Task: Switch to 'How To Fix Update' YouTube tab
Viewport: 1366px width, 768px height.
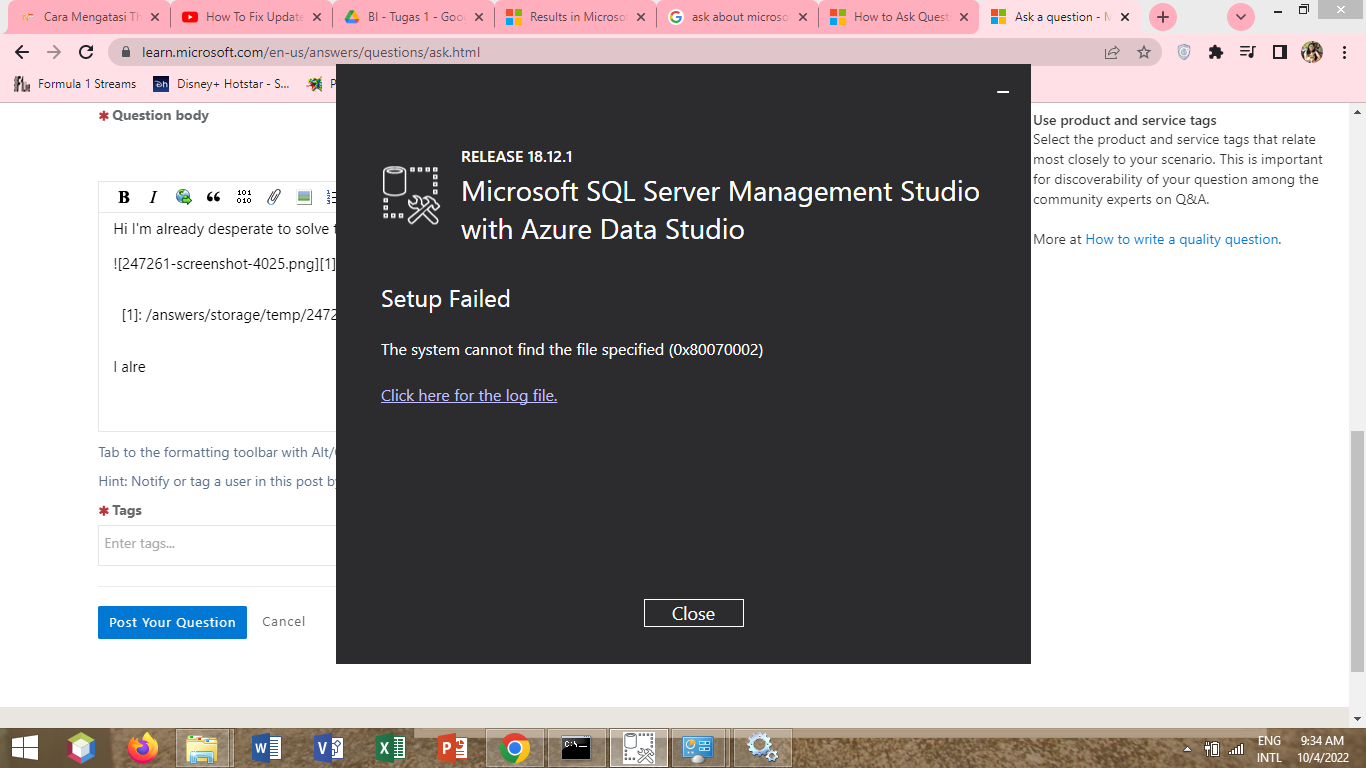Action: (251, 17)
